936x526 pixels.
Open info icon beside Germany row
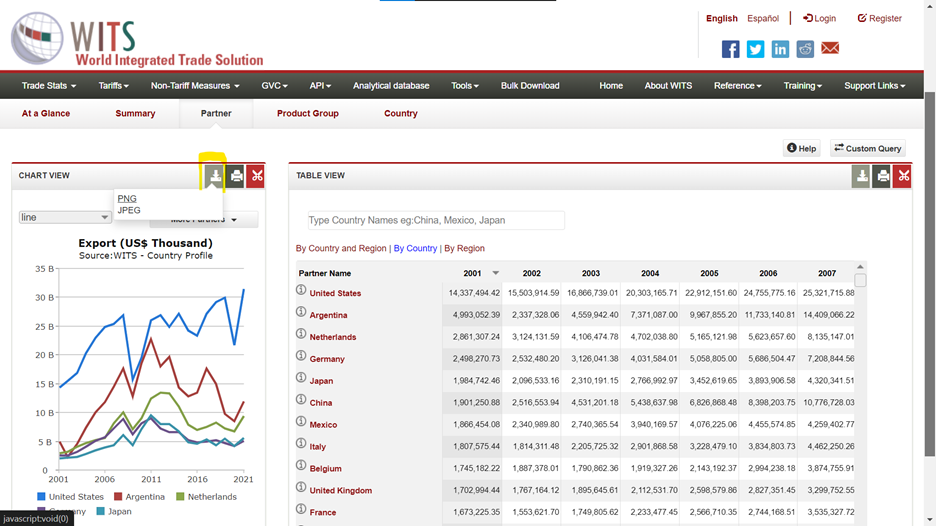pyautogui.click(x=301, y=356)
